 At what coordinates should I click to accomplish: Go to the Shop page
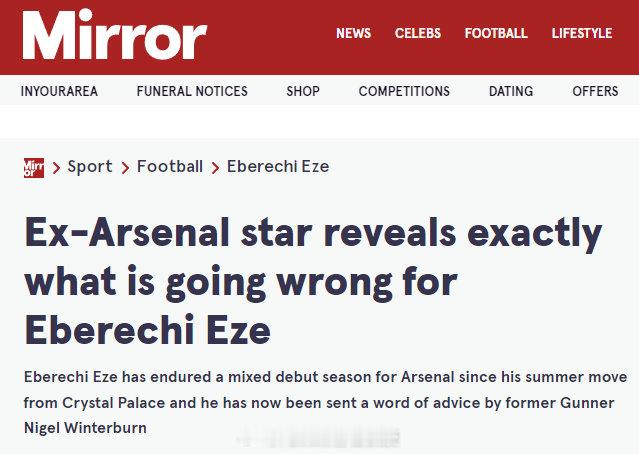click(x=303, y=91)
